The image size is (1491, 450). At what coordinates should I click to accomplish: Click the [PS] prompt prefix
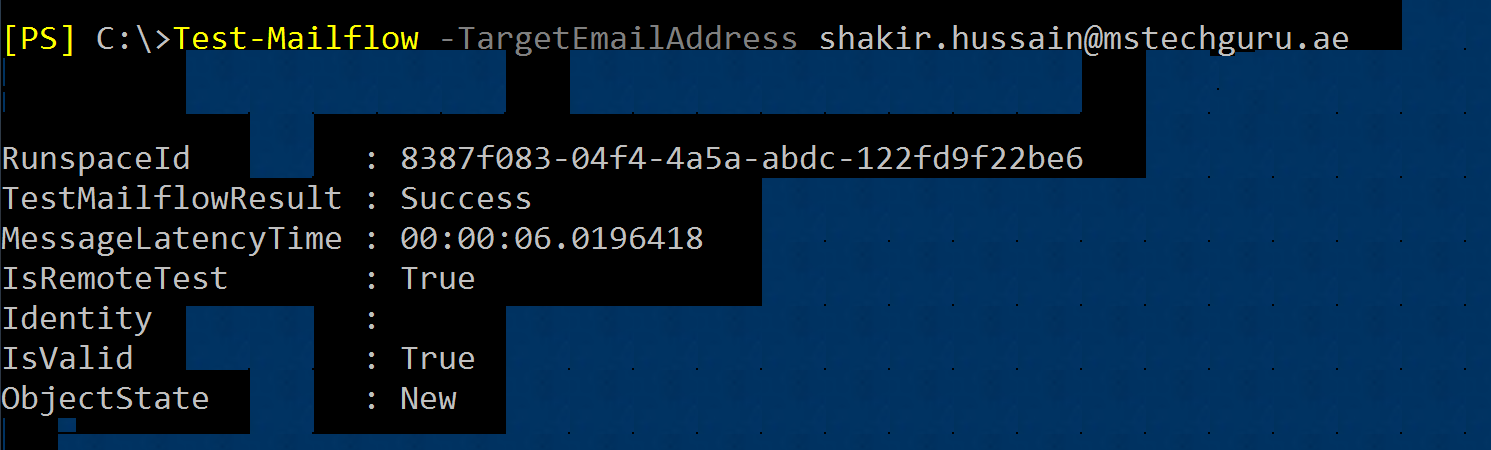pos(39,39)
